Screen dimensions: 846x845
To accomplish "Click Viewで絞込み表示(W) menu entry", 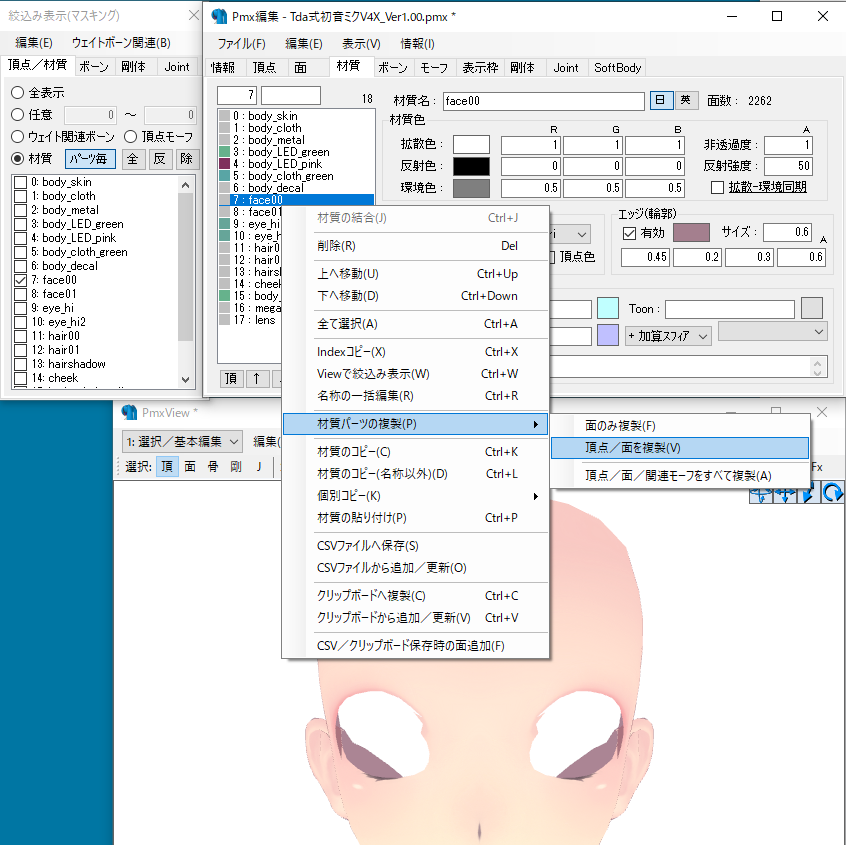I will (x=415, y=373).
